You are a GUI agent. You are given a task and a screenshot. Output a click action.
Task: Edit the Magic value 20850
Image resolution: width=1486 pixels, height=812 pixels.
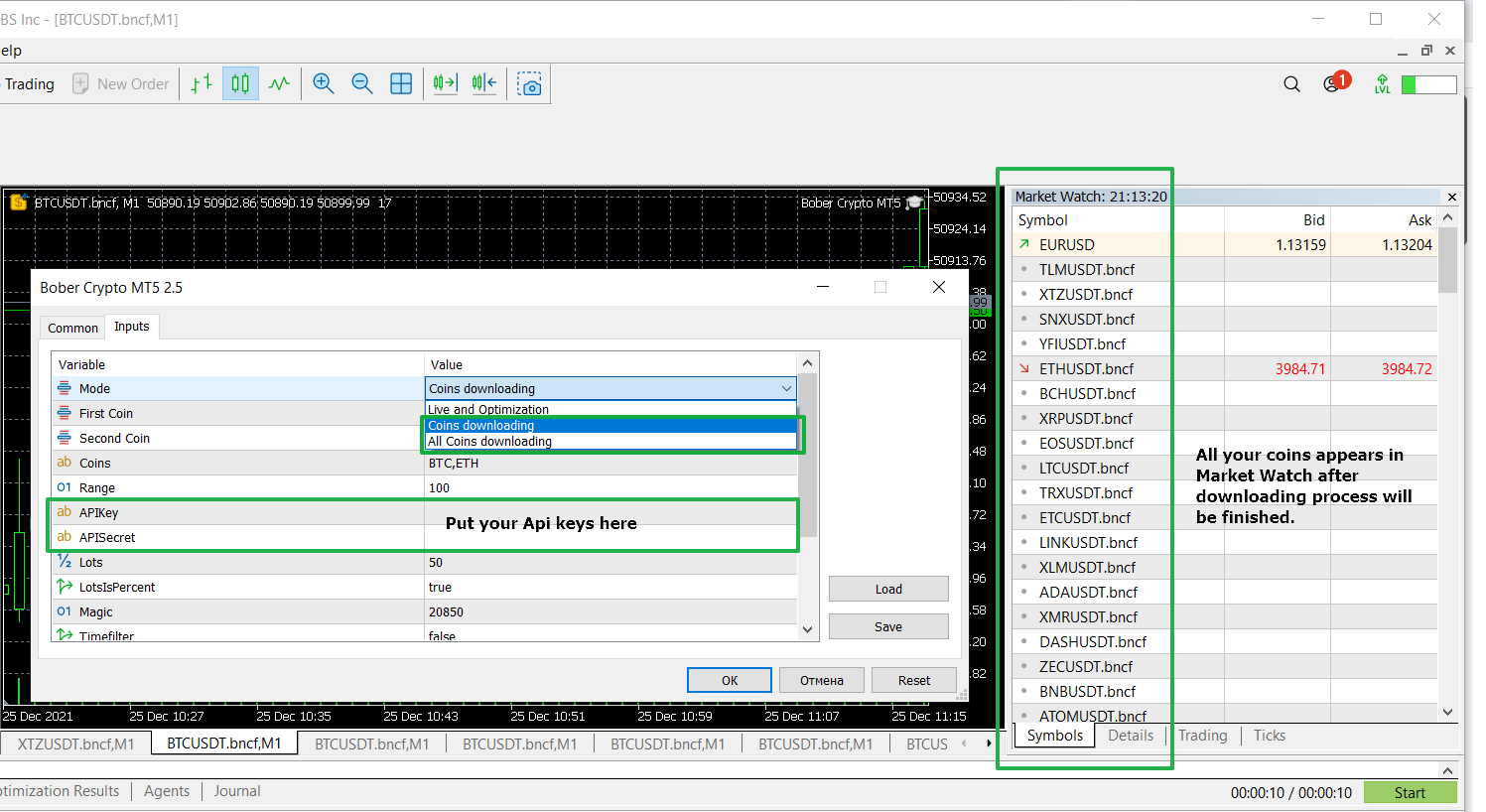pyautogui.click(x=610, y=611)
